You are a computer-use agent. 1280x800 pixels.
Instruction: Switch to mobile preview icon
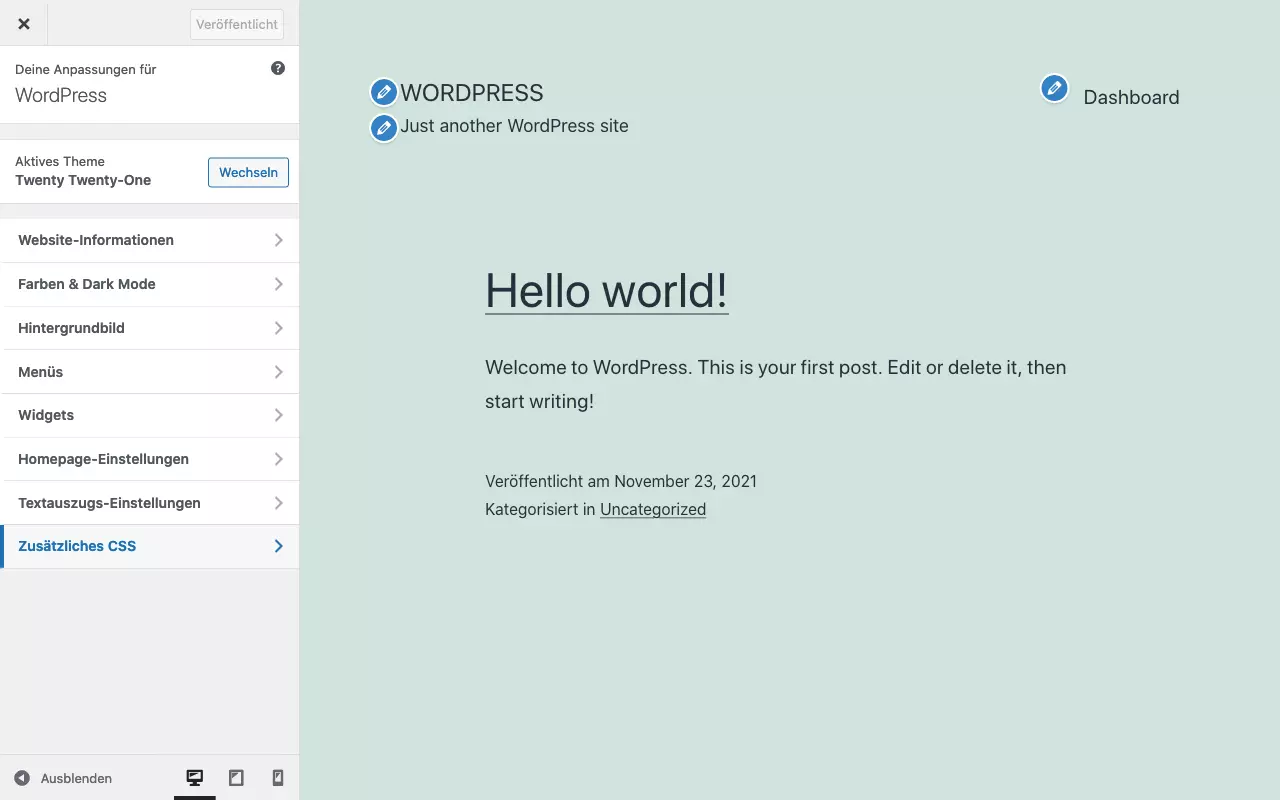click(x=278, y=778)
